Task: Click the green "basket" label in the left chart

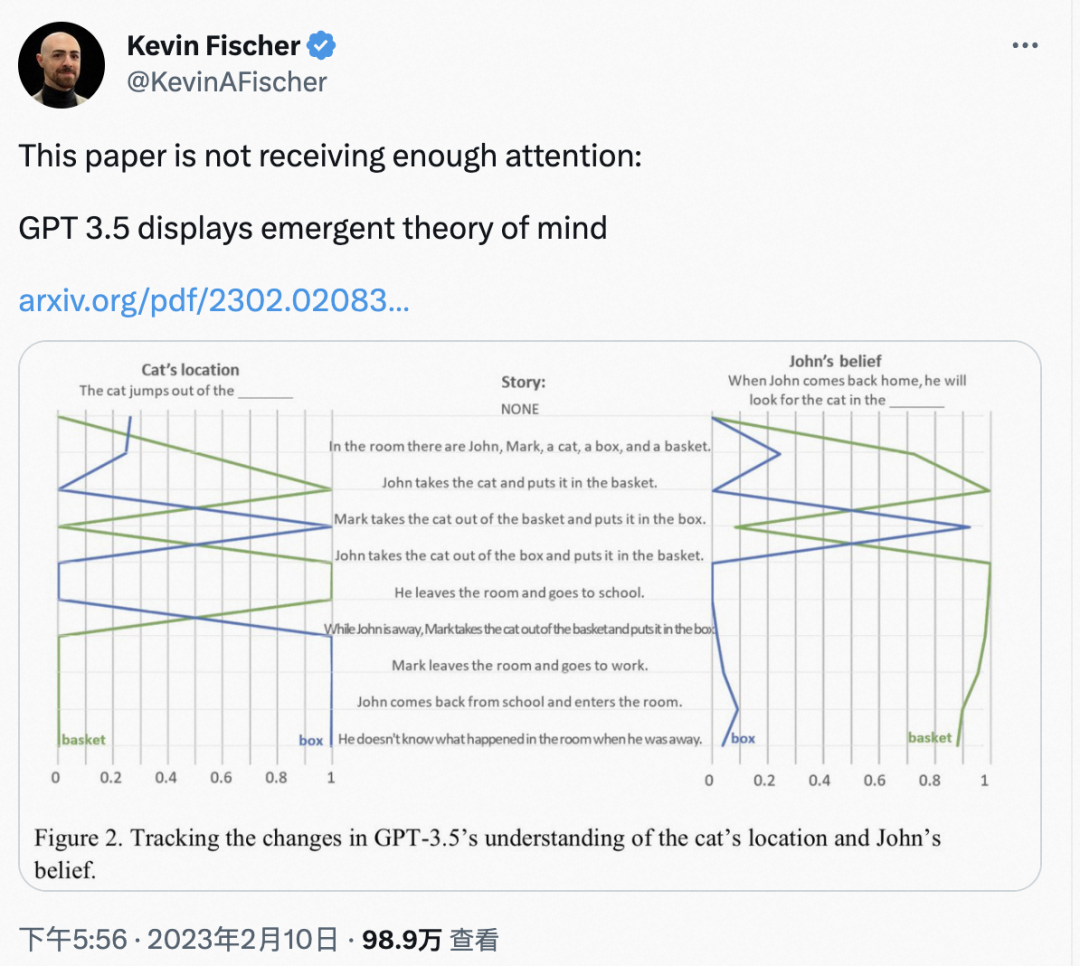Action: tap(83, 740)
